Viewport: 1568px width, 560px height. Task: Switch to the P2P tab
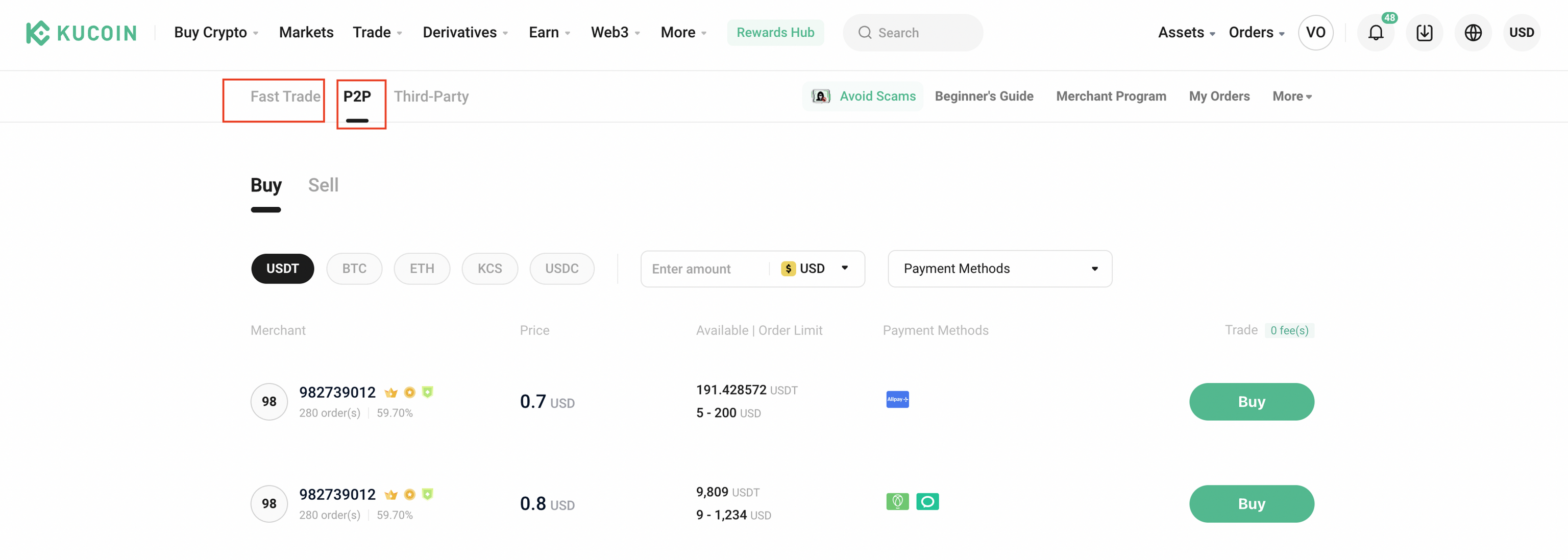click(x=357, y=96)
